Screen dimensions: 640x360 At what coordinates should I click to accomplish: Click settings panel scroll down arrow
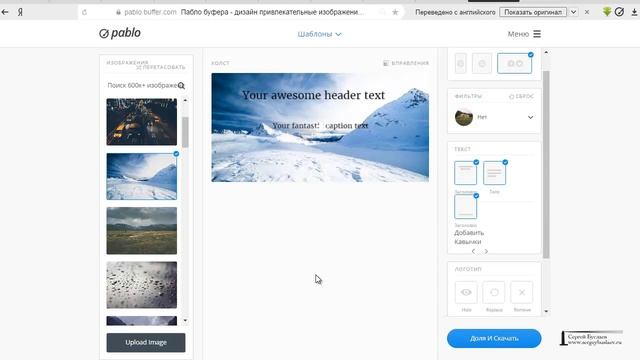[x=546, y=311]
